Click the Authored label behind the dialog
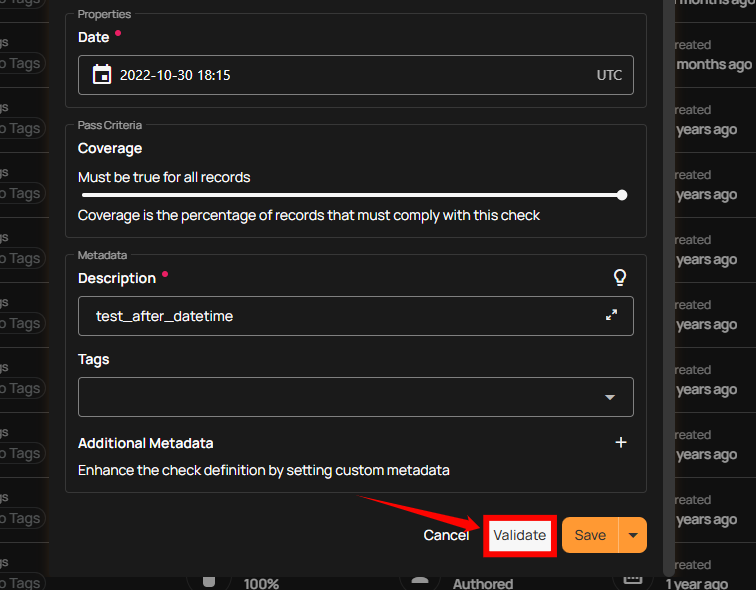756x590 pixels. [483, 583]
